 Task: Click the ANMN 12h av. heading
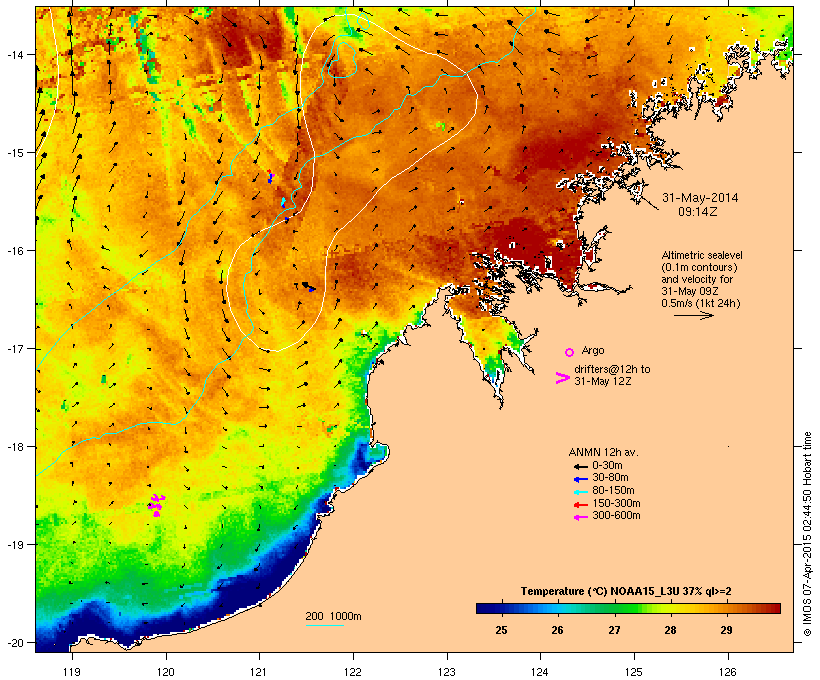tap(603, 452)
